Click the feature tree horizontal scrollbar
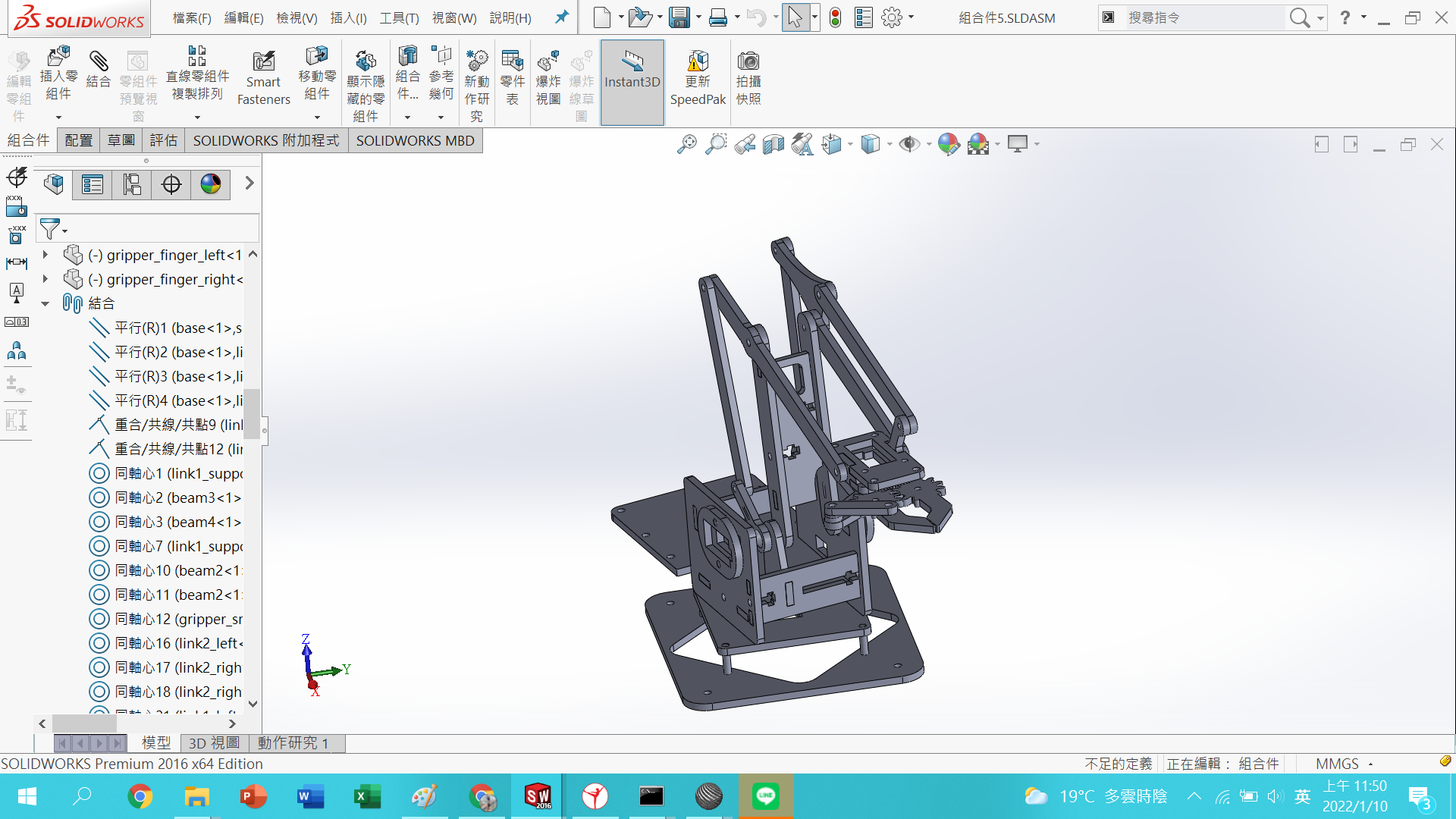This screenshot has width=1456, height=819. coord(85,723)
